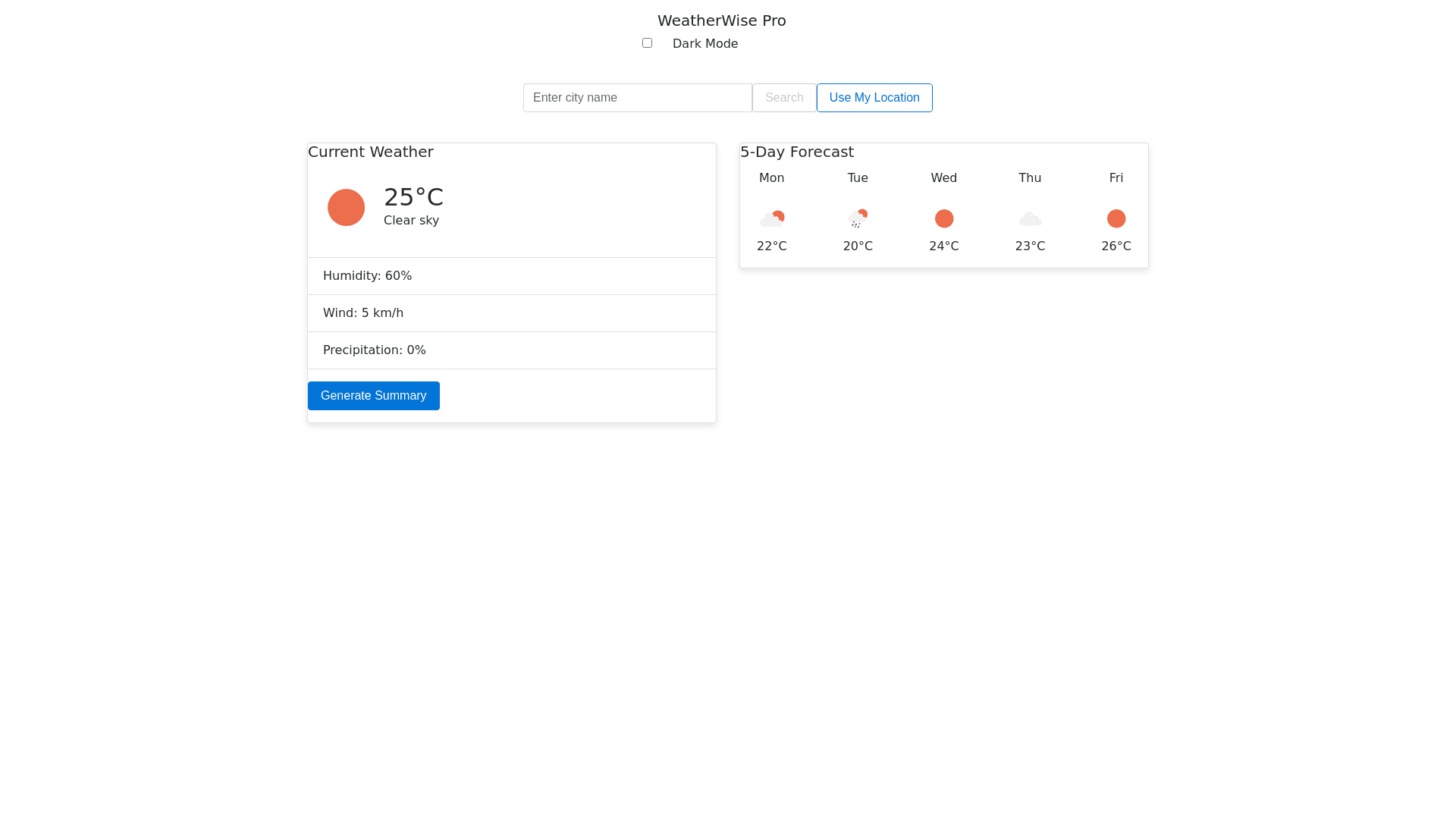Click the Current Weather heading
Image resolution: width=1456 pixels, height=819 pixels.
pos(370,152)
